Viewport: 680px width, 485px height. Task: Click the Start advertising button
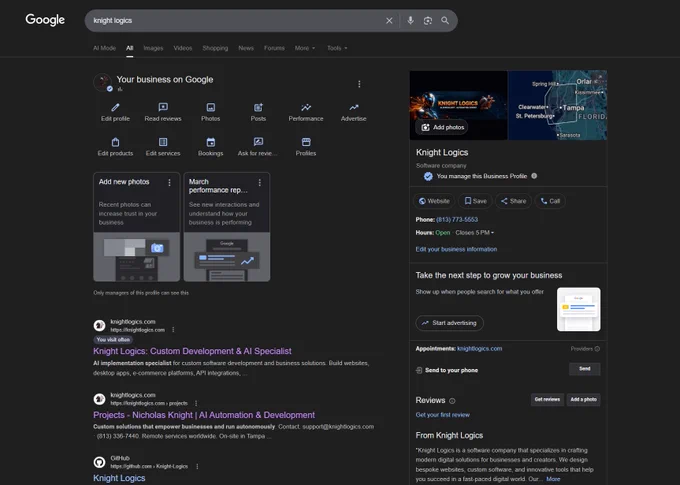(x=449, y=323)
